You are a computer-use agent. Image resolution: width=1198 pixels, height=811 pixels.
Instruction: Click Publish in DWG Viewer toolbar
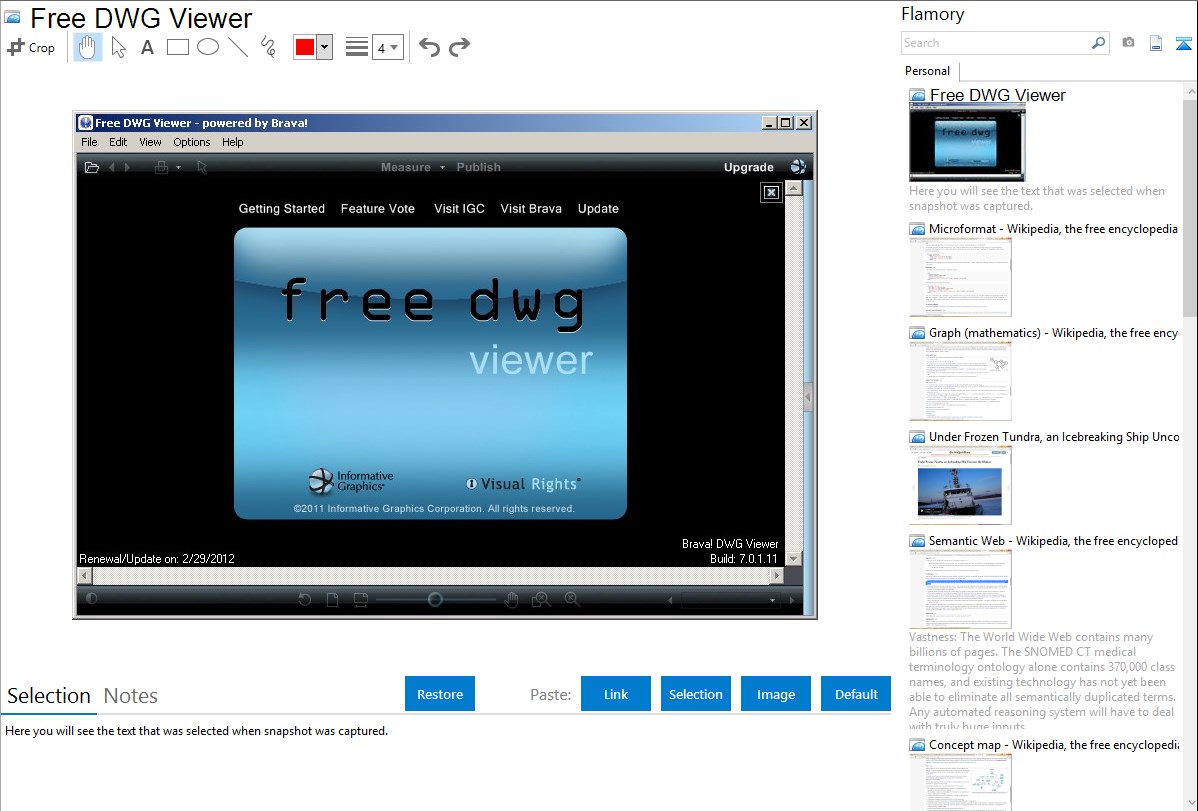coord(479,167)
